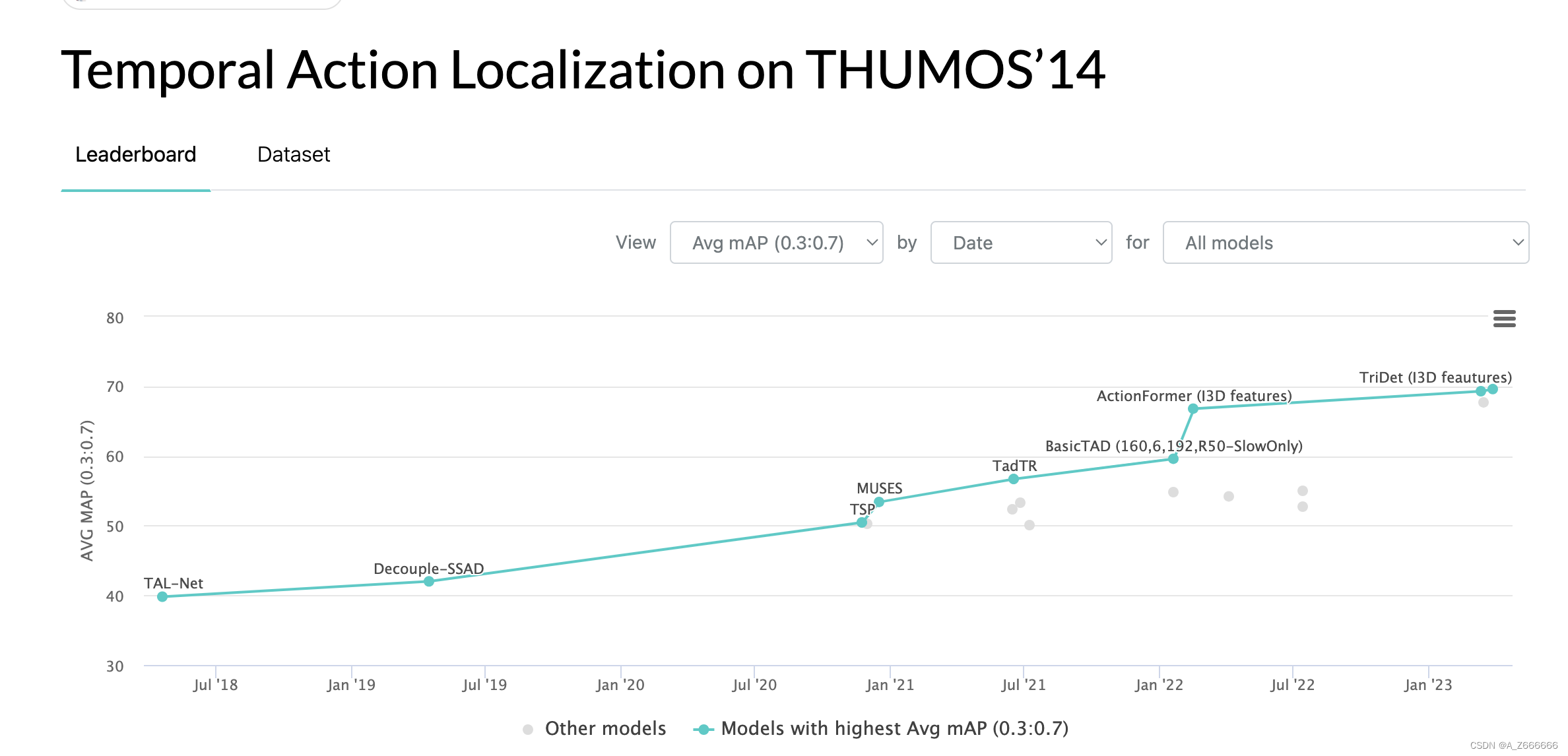
Task: Click the TadTR data point
Action: coord(1014,479)
